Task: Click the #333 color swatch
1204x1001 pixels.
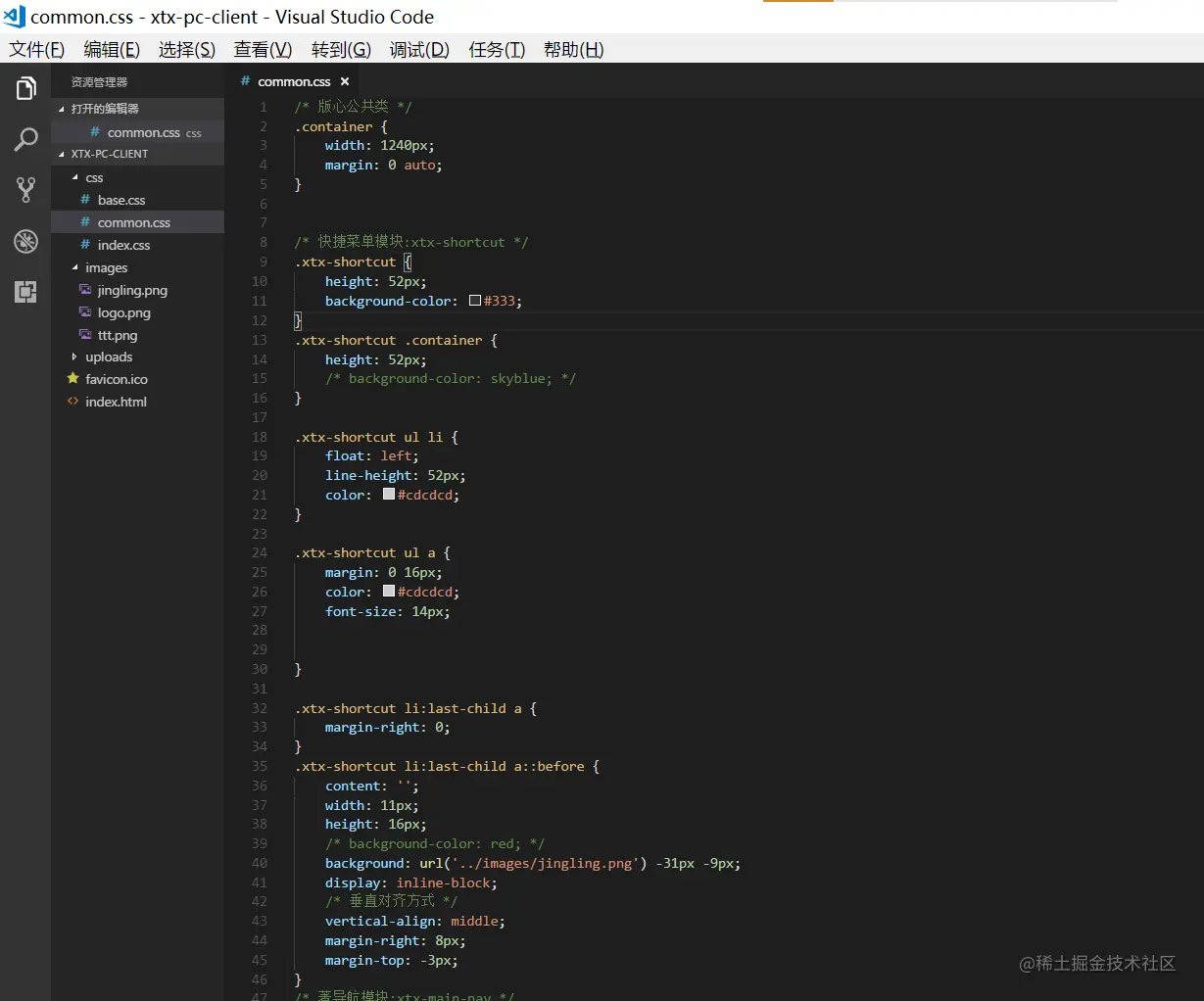Action: coord(475,301)
